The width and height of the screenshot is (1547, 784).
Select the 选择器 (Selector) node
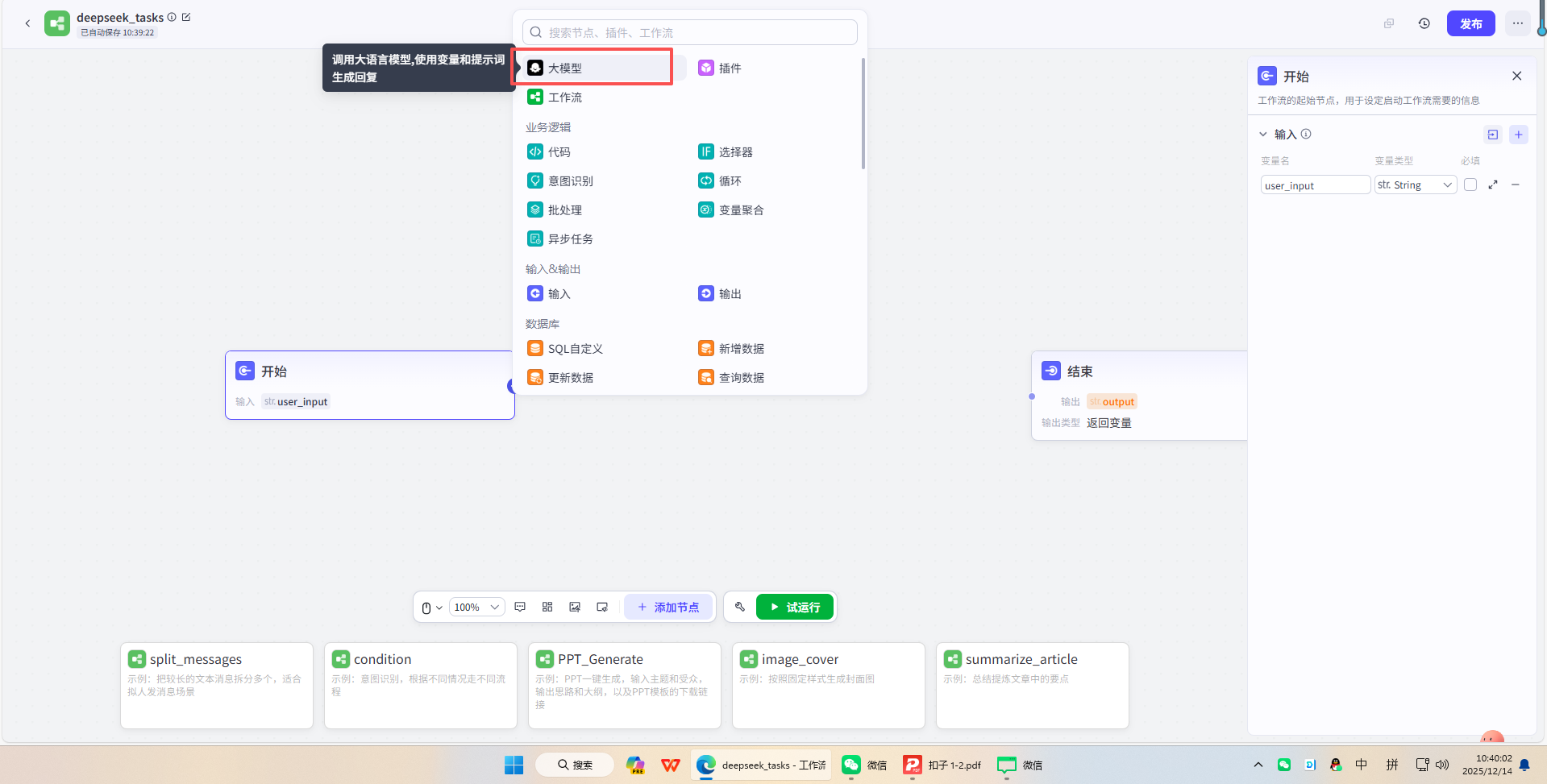tap(736, 151)
